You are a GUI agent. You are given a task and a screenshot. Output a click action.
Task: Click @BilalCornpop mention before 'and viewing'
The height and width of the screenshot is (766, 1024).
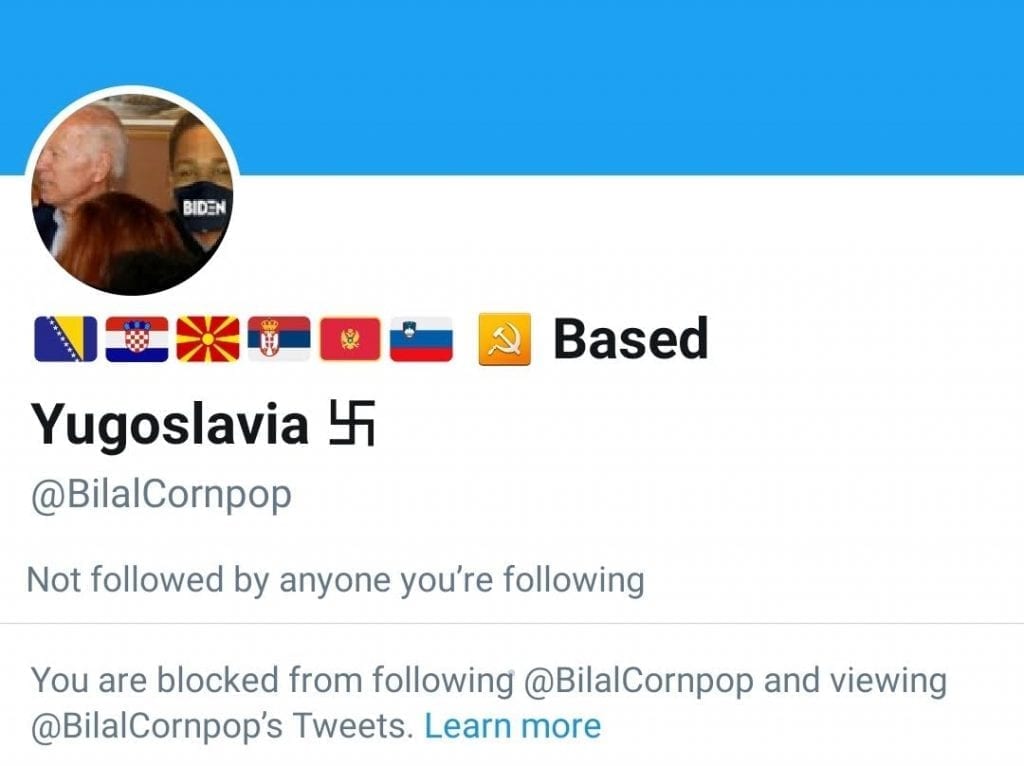tap(639, 680)
